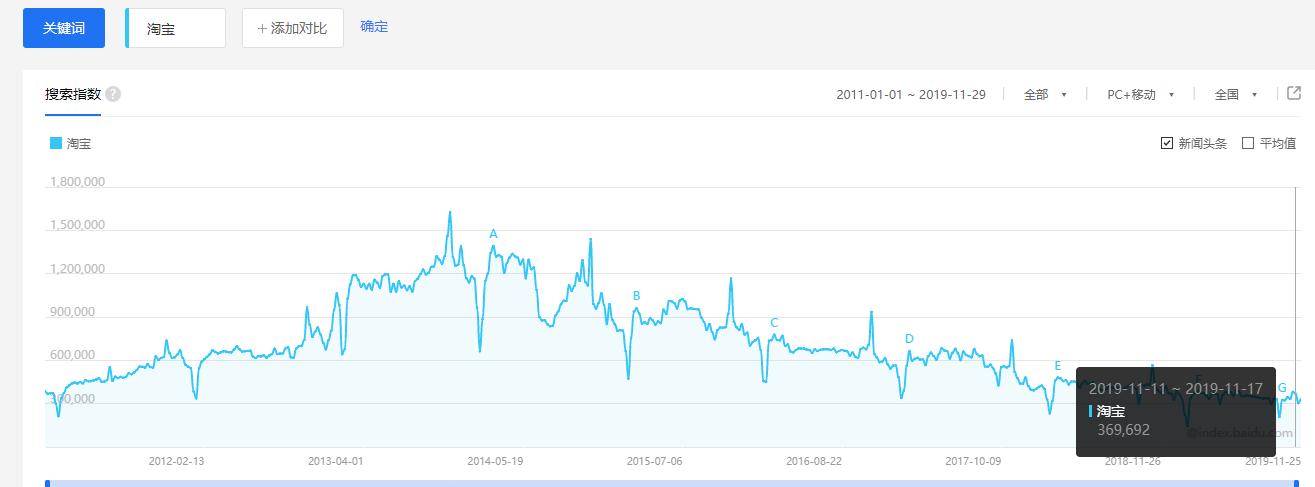Uncheck the 新闻头条 checkbox
1315x487 pixels.
[1166, 143]
